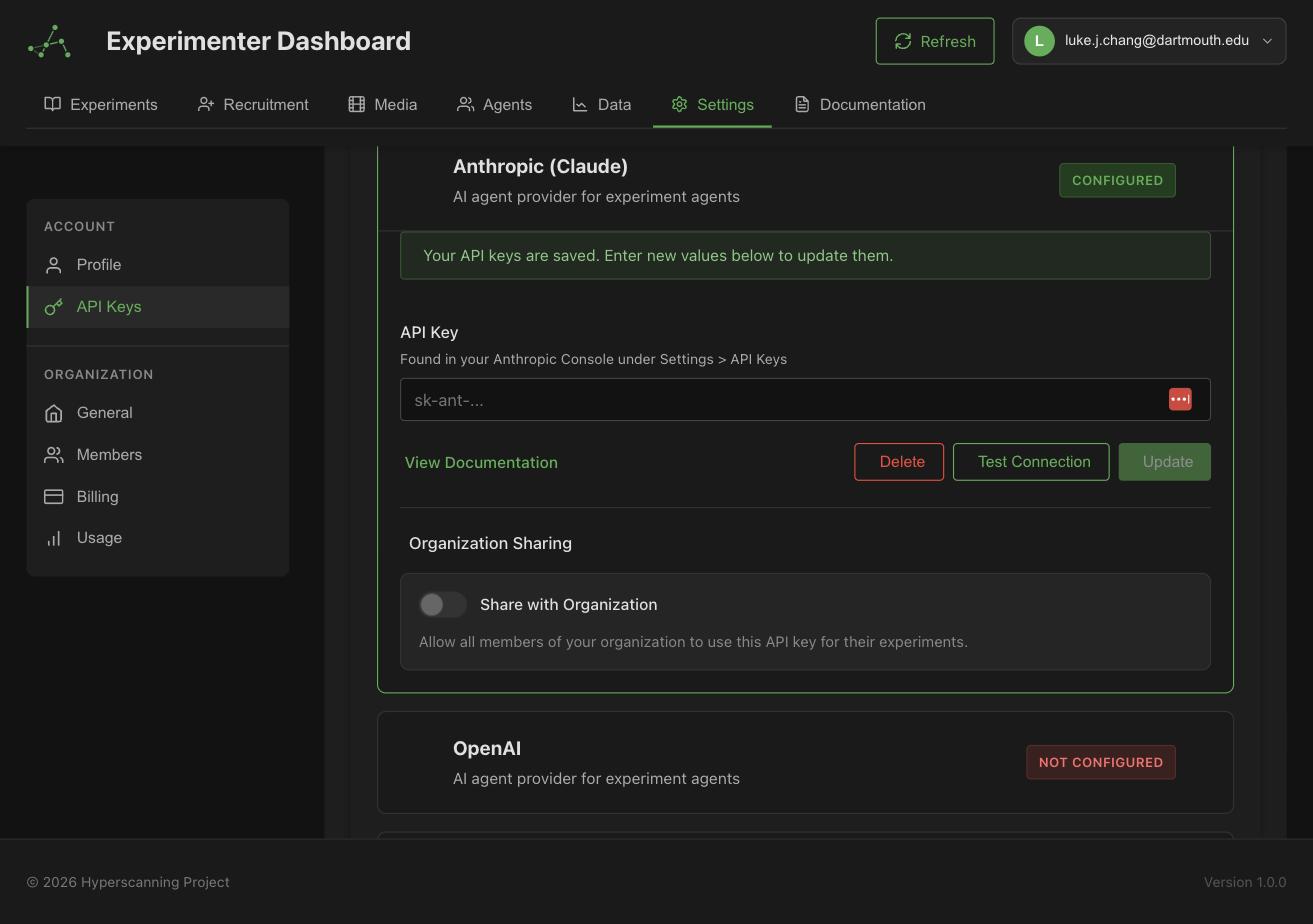Click the Documentation file icon
This screenshot has width=1313, height=924.
pyautogui.click(x=802, y=104)
